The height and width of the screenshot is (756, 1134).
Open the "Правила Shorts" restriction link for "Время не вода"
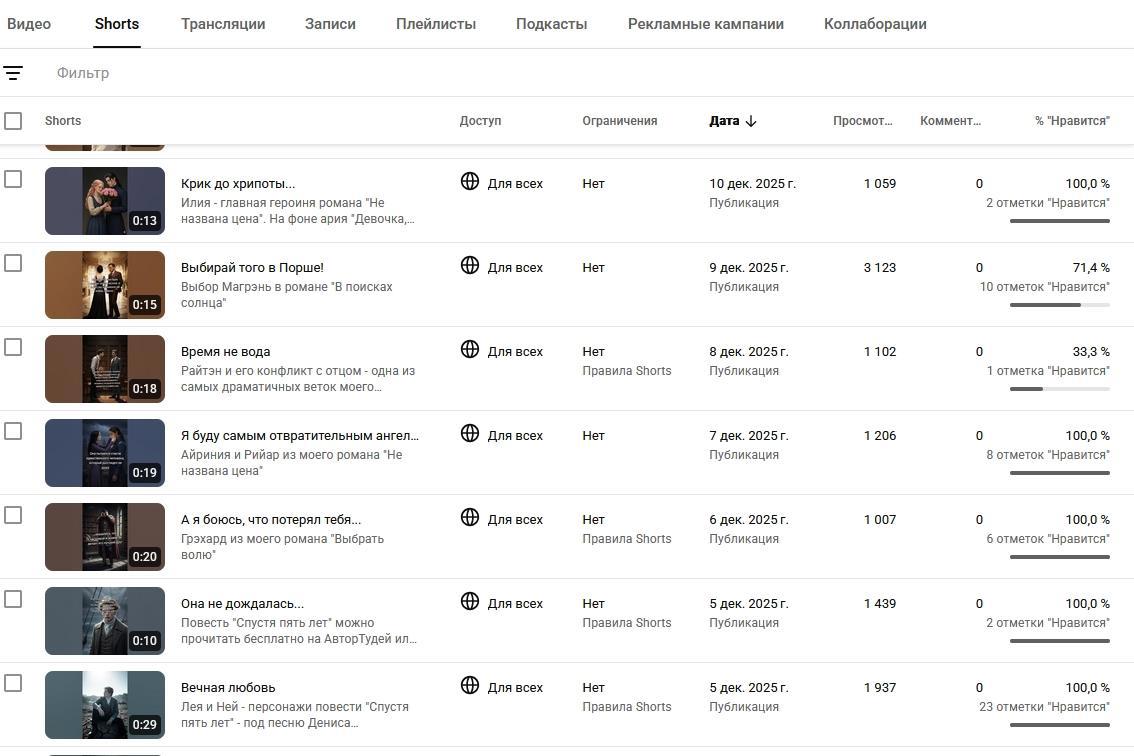(627, 371)
